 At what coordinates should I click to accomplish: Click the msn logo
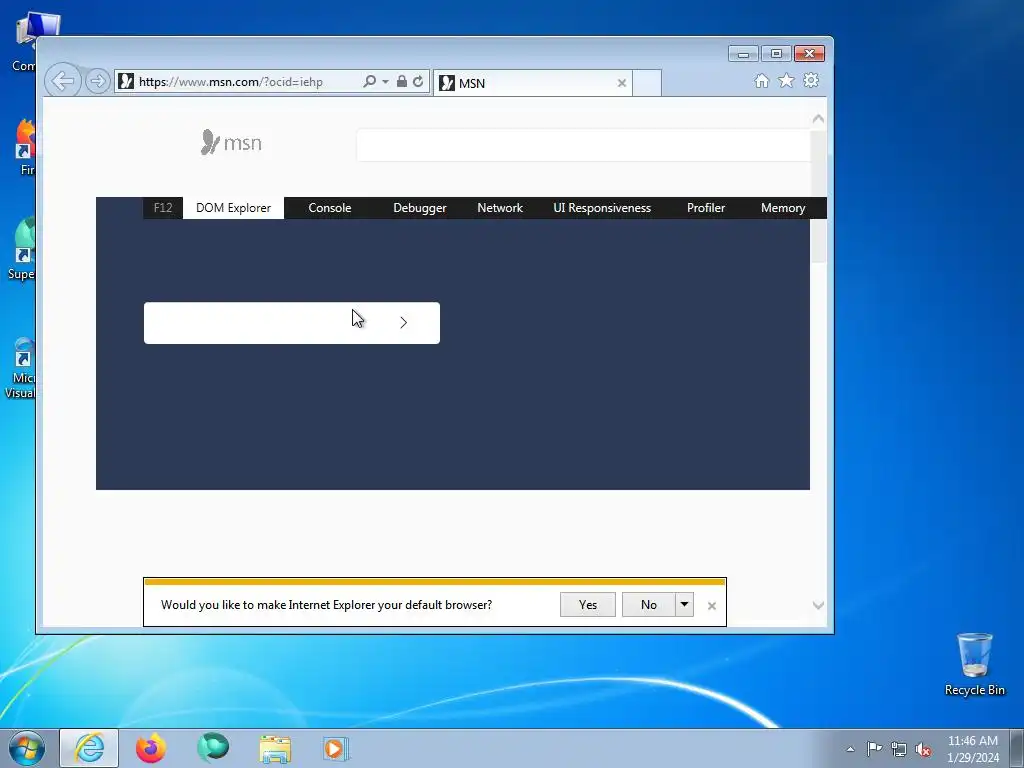coord(231,142)
